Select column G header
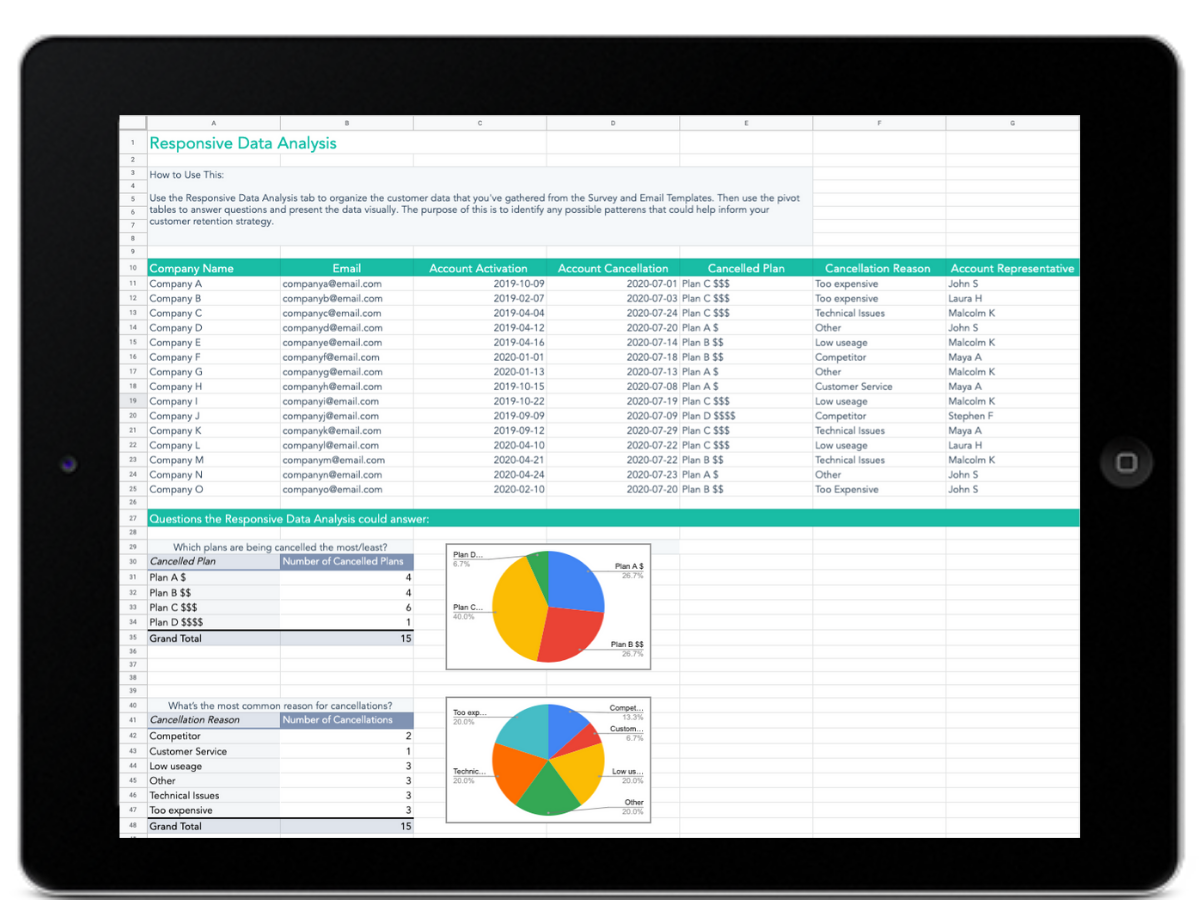1200x900 pixels. coord(1012,123)
